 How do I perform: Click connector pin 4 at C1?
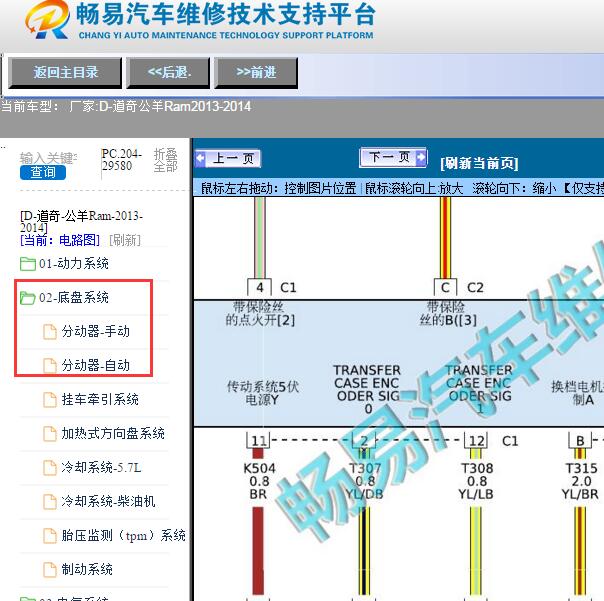click(259, 287)
